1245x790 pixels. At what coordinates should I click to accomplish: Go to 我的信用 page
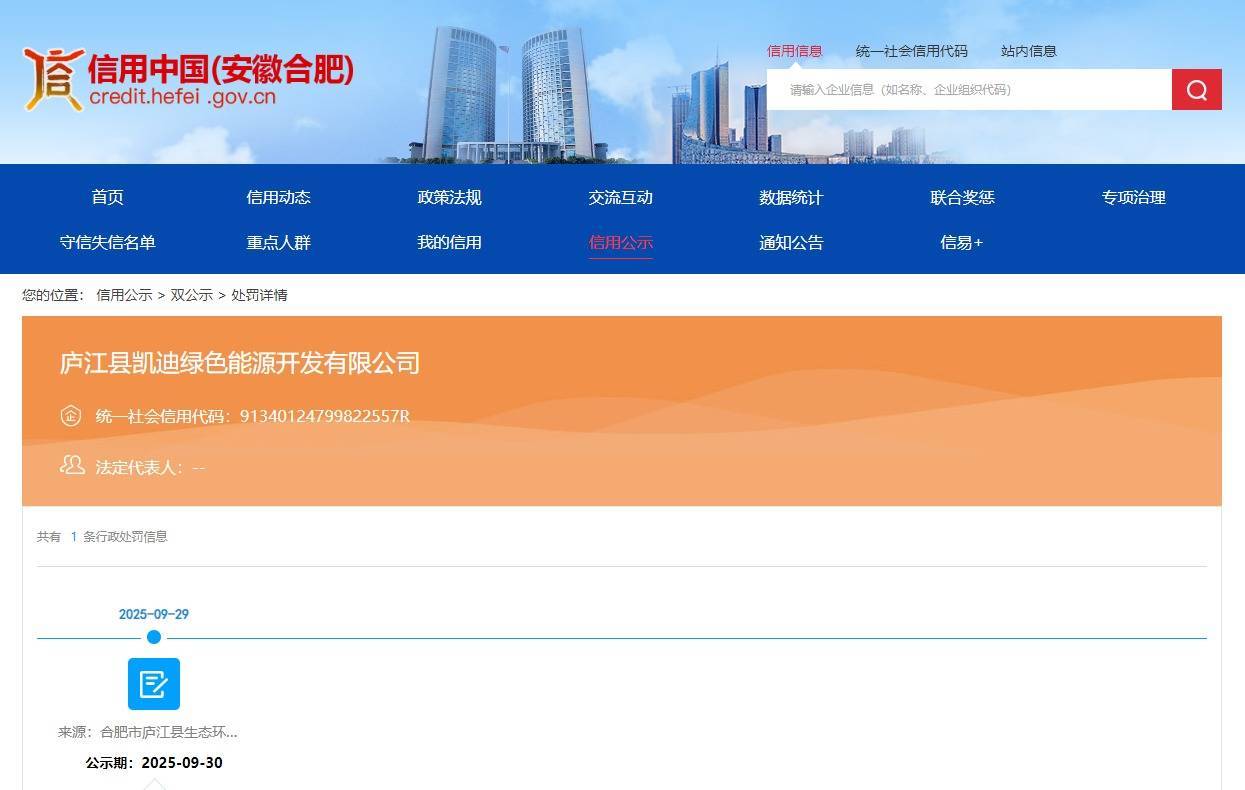[x=450, y=242]
